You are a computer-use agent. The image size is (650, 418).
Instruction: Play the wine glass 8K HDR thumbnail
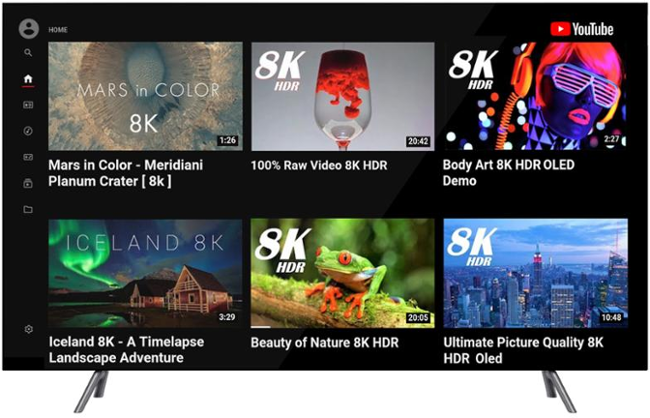(343, 96)
